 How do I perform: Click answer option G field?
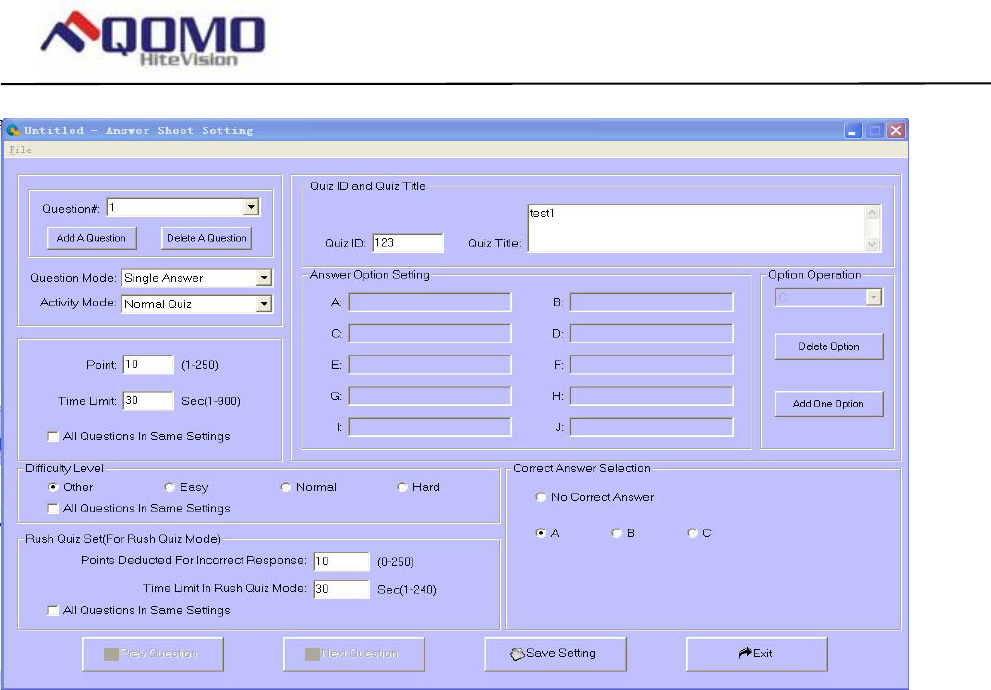(x=430, y=396)
